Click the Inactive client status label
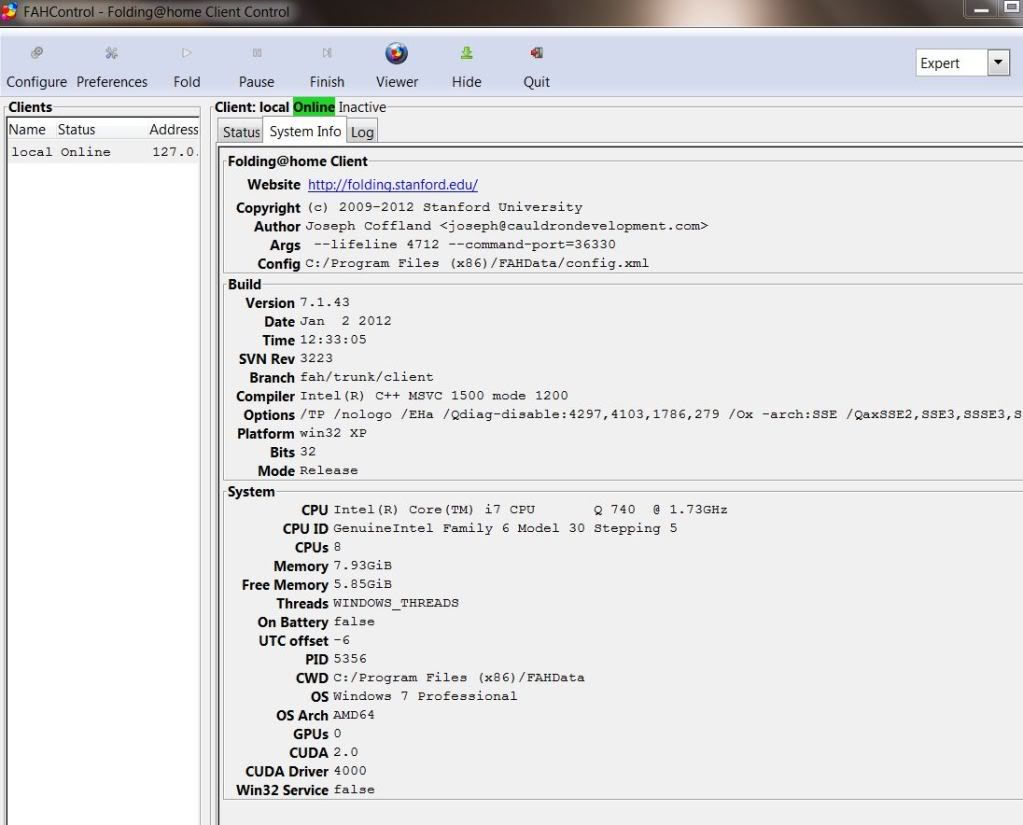This screenshot has width=1023, height=825. (362, 107)
